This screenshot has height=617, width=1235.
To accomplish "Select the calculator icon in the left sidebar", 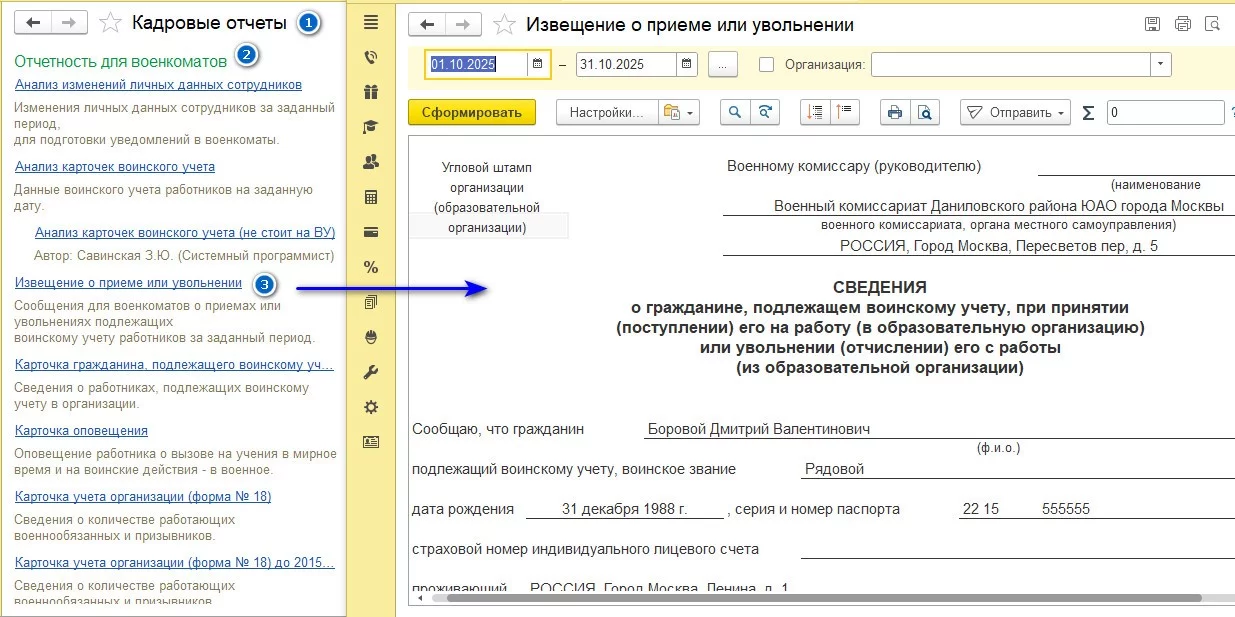I will [x=370, y=195].
